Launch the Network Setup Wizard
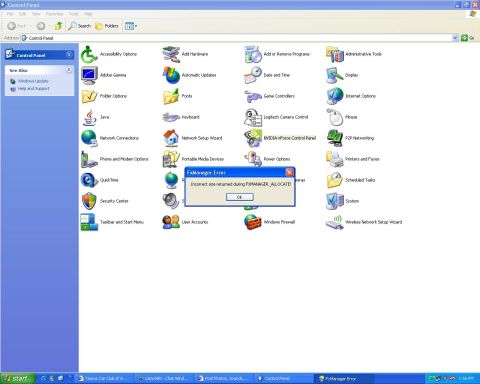Image resolution: width=480 pixels, height=384 pixels. (193, 138)
